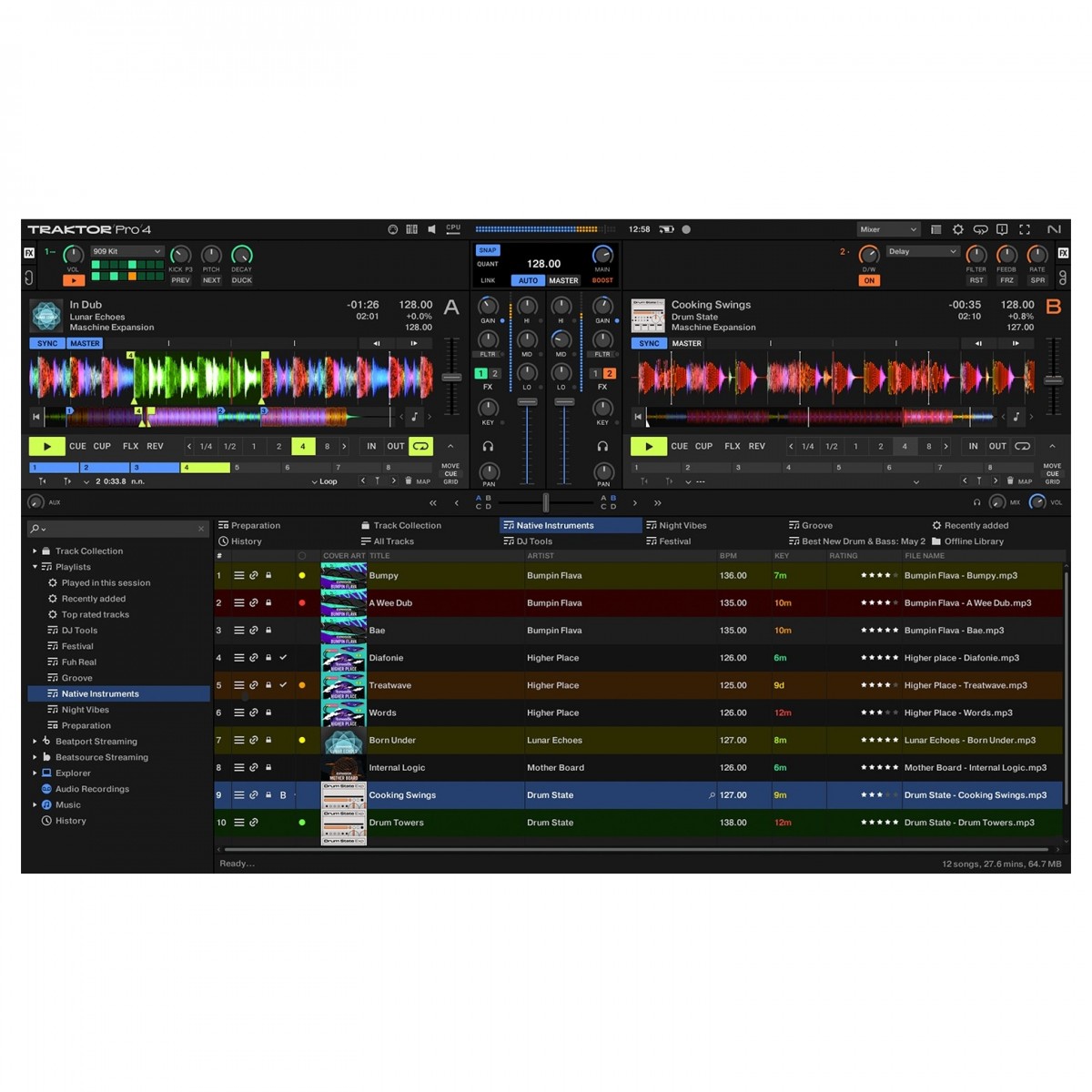Click the CUE button on Deck A
The width and height of the screenshot is (1092, 1092).
click(77, 446)
